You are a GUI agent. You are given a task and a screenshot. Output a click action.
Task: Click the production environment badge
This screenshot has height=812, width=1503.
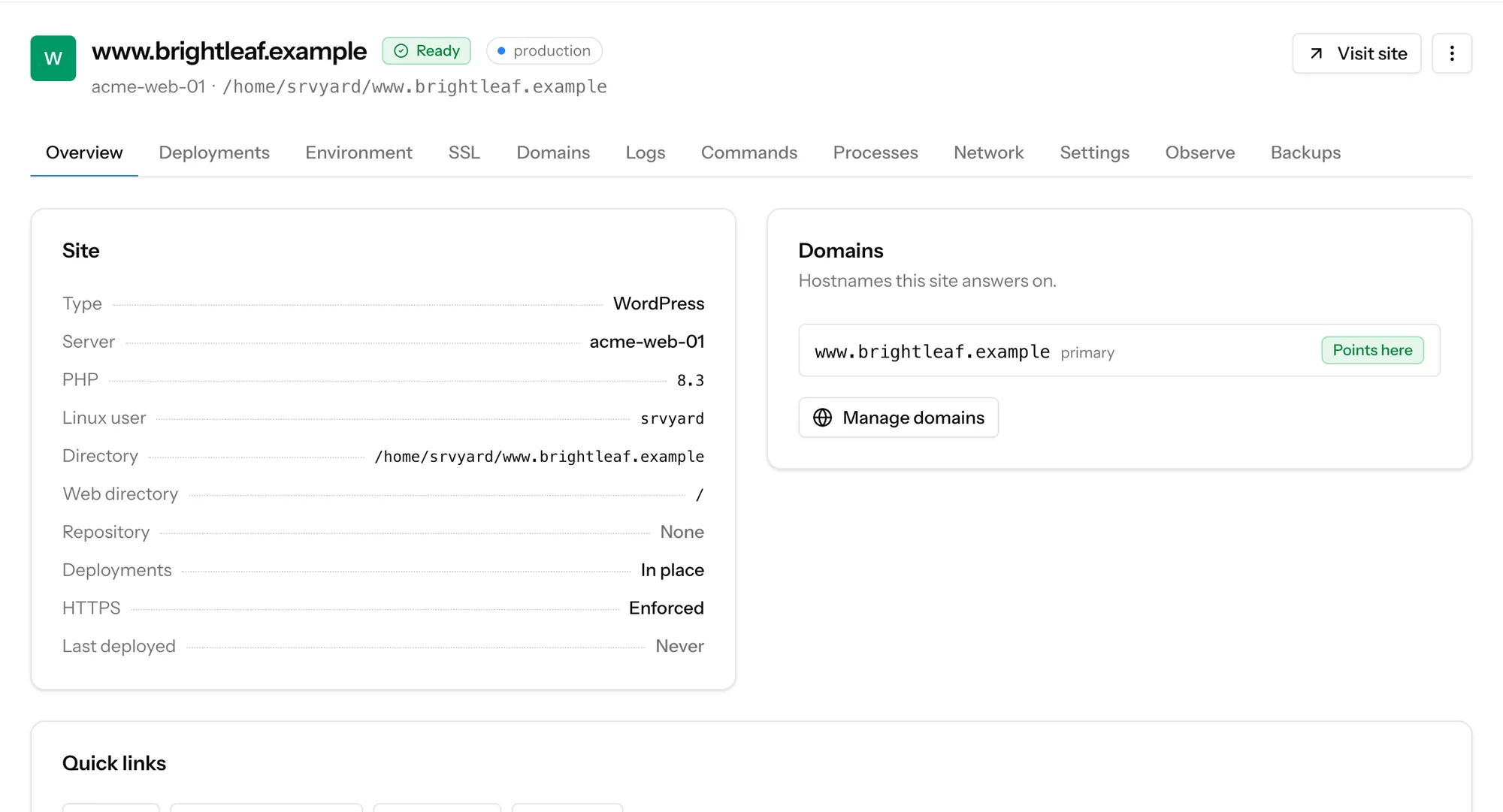544,51
